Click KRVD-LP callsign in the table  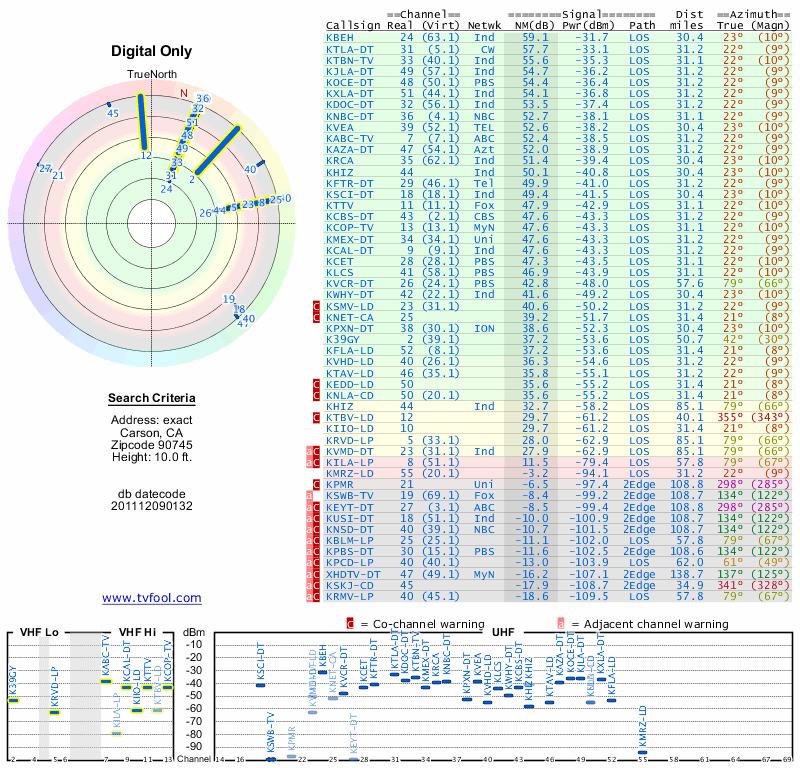point(349,440)
